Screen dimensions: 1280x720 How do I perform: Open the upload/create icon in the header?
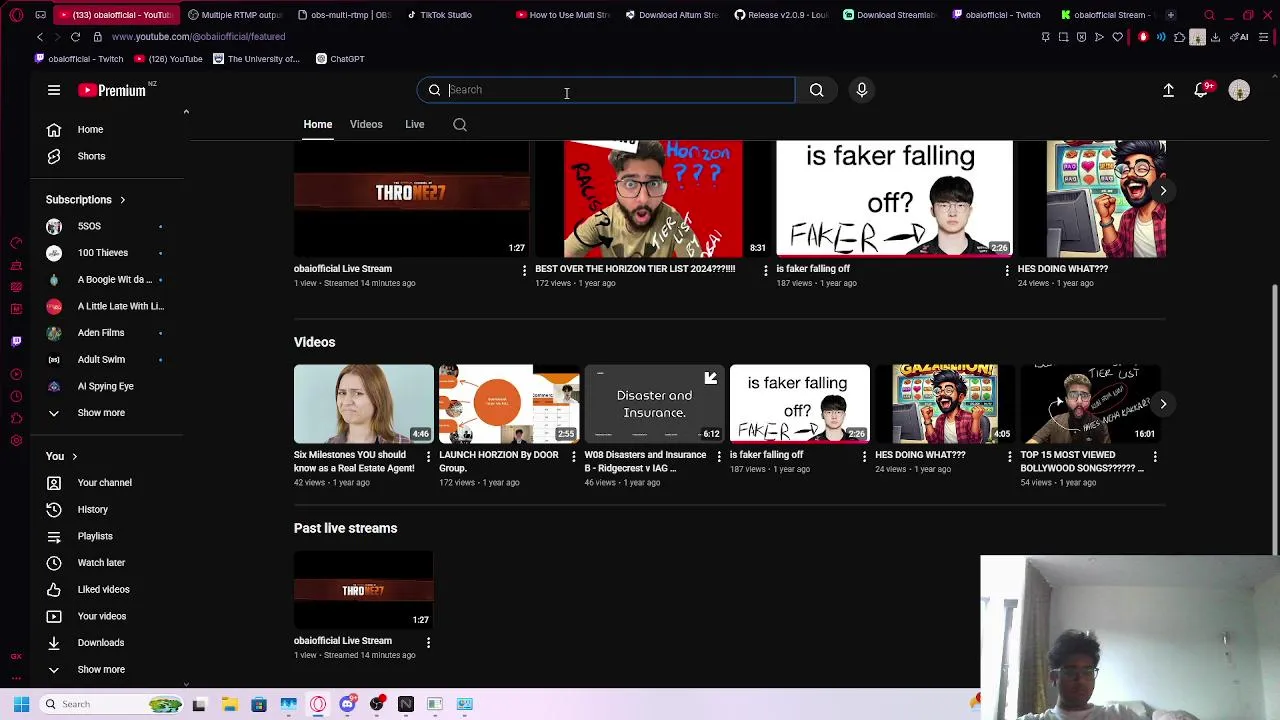point(1168,90)
